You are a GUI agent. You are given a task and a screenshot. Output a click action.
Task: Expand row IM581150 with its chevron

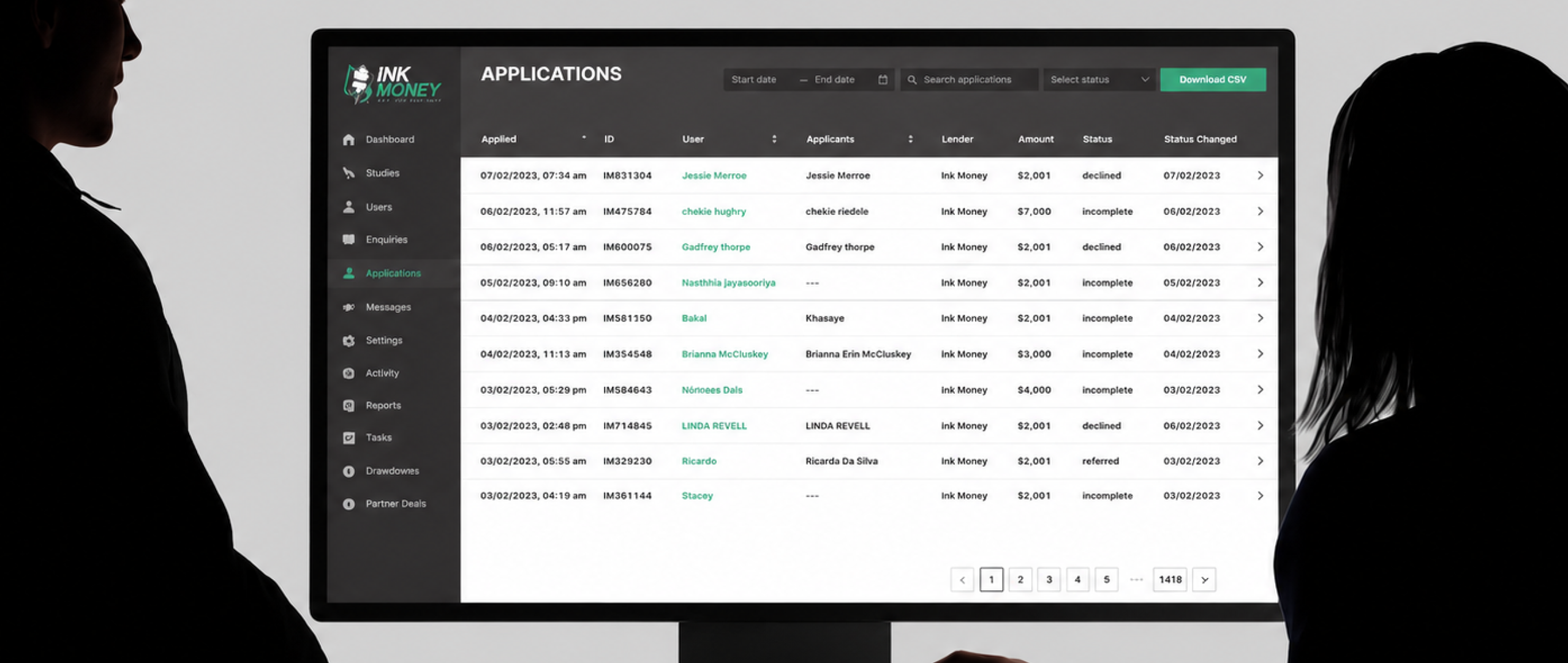pos(1260,318)
